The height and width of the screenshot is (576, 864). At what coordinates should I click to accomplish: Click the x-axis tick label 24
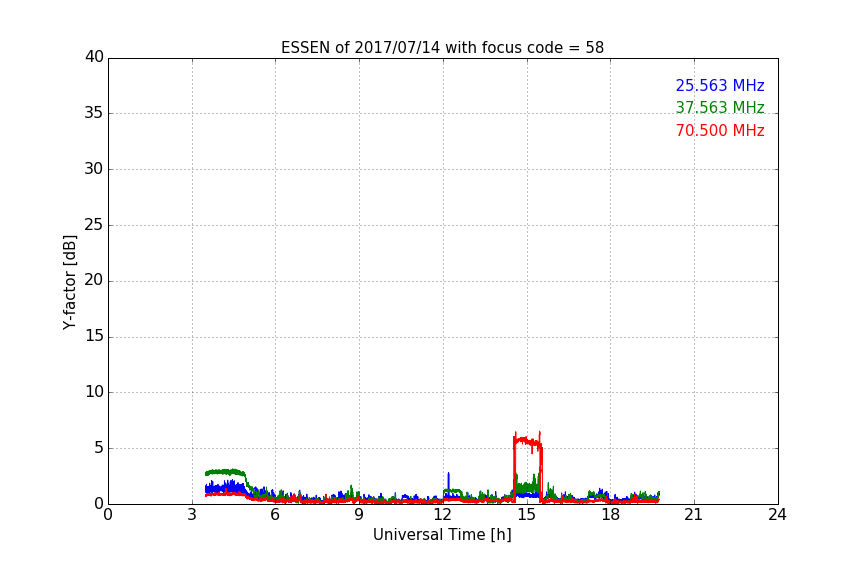pos(777,515)
